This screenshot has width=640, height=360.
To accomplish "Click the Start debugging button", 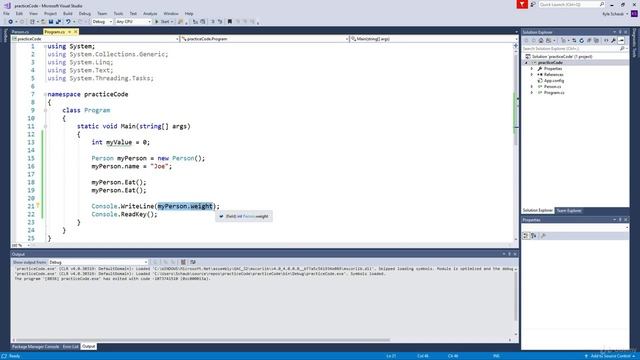I will [x=163, y=22].
